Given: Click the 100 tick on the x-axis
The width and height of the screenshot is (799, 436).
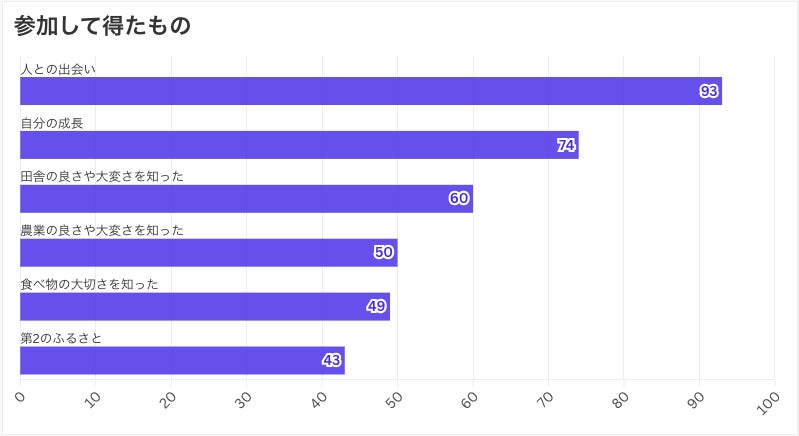Looking at the screenshot, I should pyautogui.click(x=768, y=403).
